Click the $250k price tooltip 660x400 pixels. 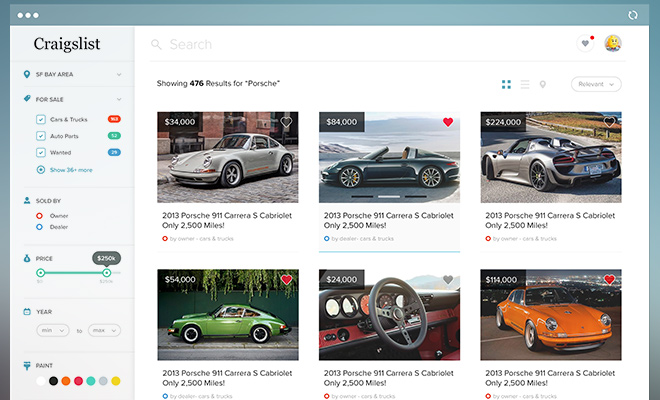click(x=106, y=258)
